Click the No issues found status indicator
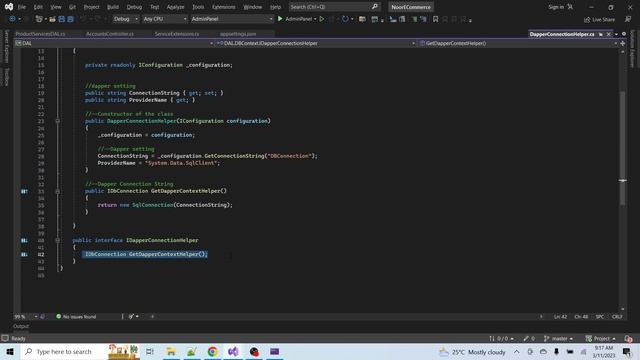Image resolution: width=640 pixels, height=360 pixels. [76, 316]
